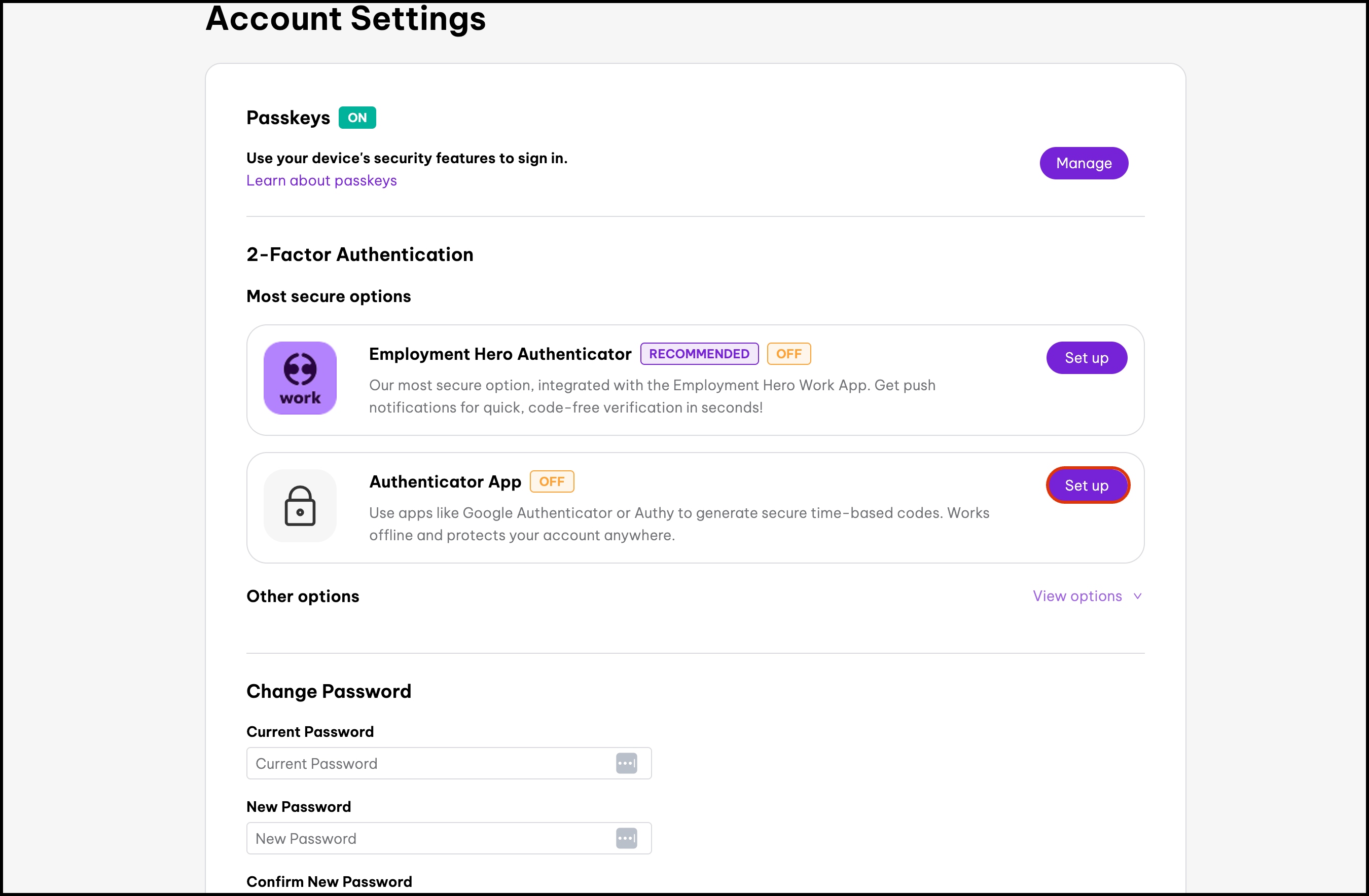The image size is (1369, 896).
Task: Click the chevron beside View options
Action: tap(1137, 596)
